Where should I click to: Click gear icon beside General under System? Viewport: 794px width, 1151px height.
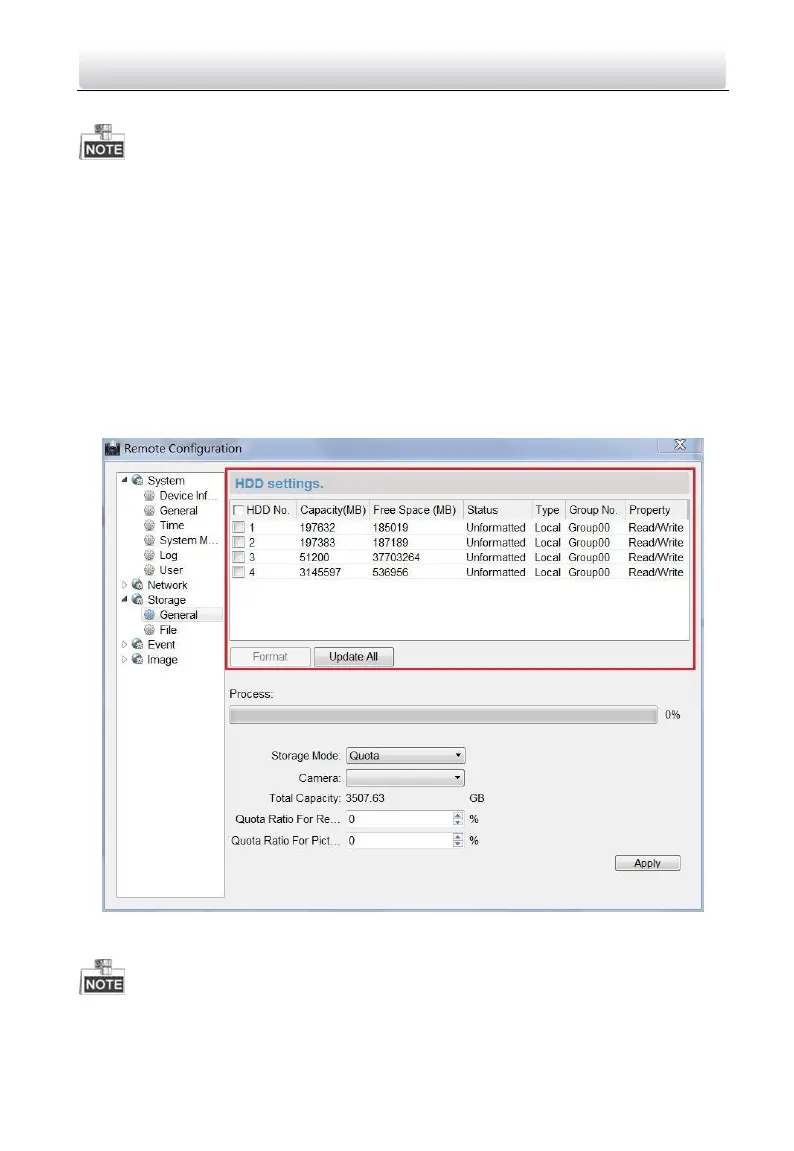(150, 510)
